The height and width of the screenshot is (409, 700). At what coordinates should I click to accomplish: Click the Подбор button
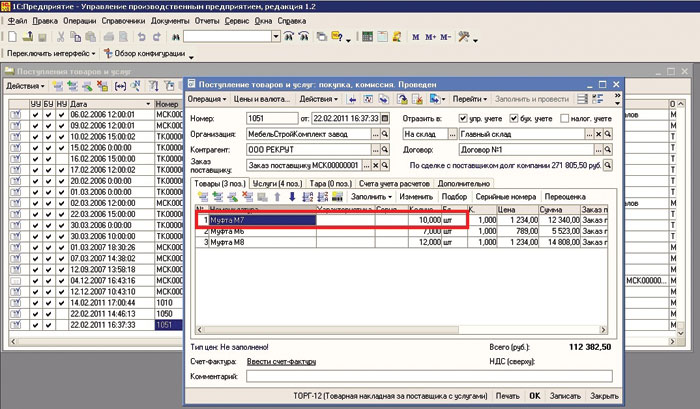(454, 197)
